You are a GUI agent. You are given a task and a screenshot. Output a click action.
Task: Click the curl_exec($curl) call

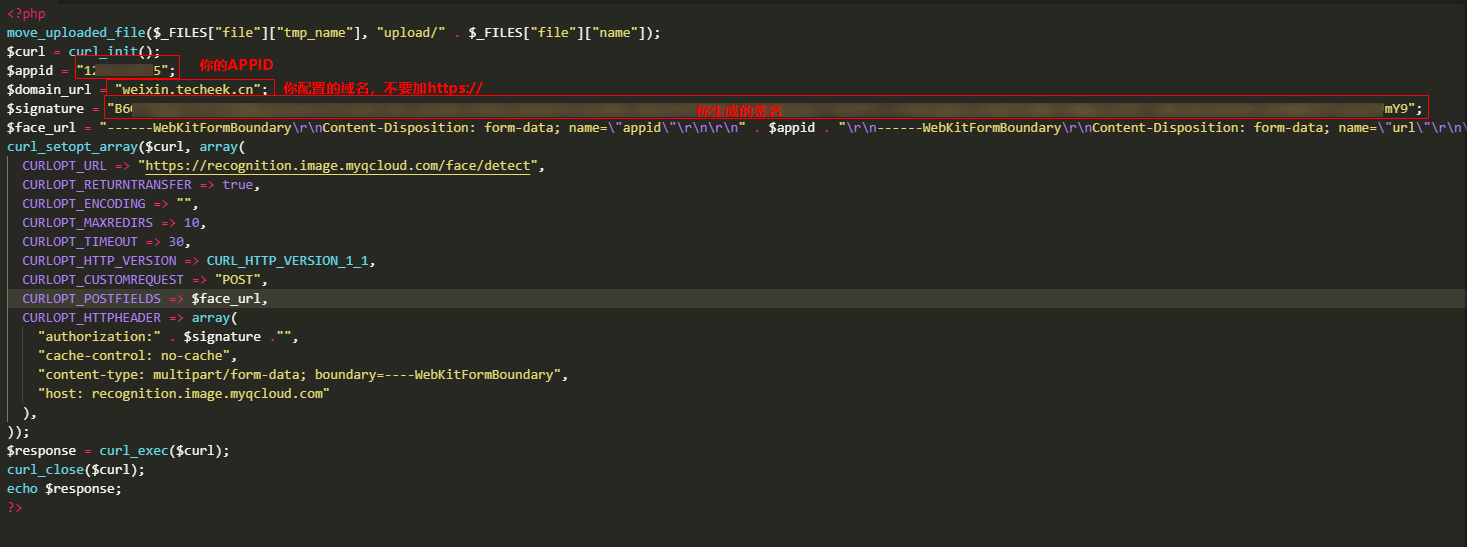[164, 451]
